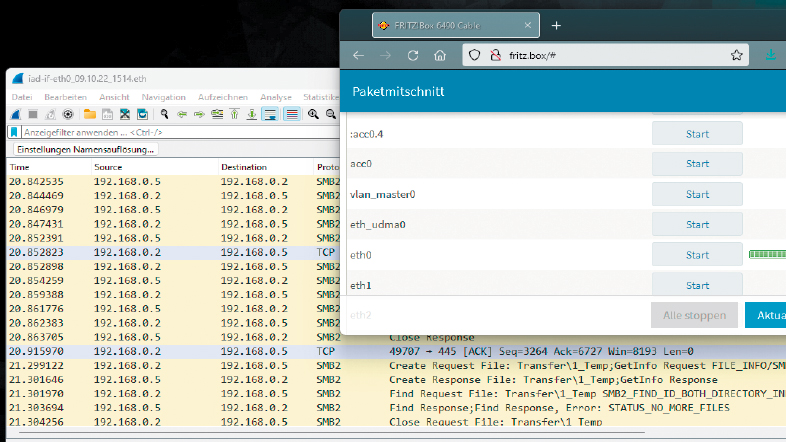Select packet at time 21.299122

(396, 365)
